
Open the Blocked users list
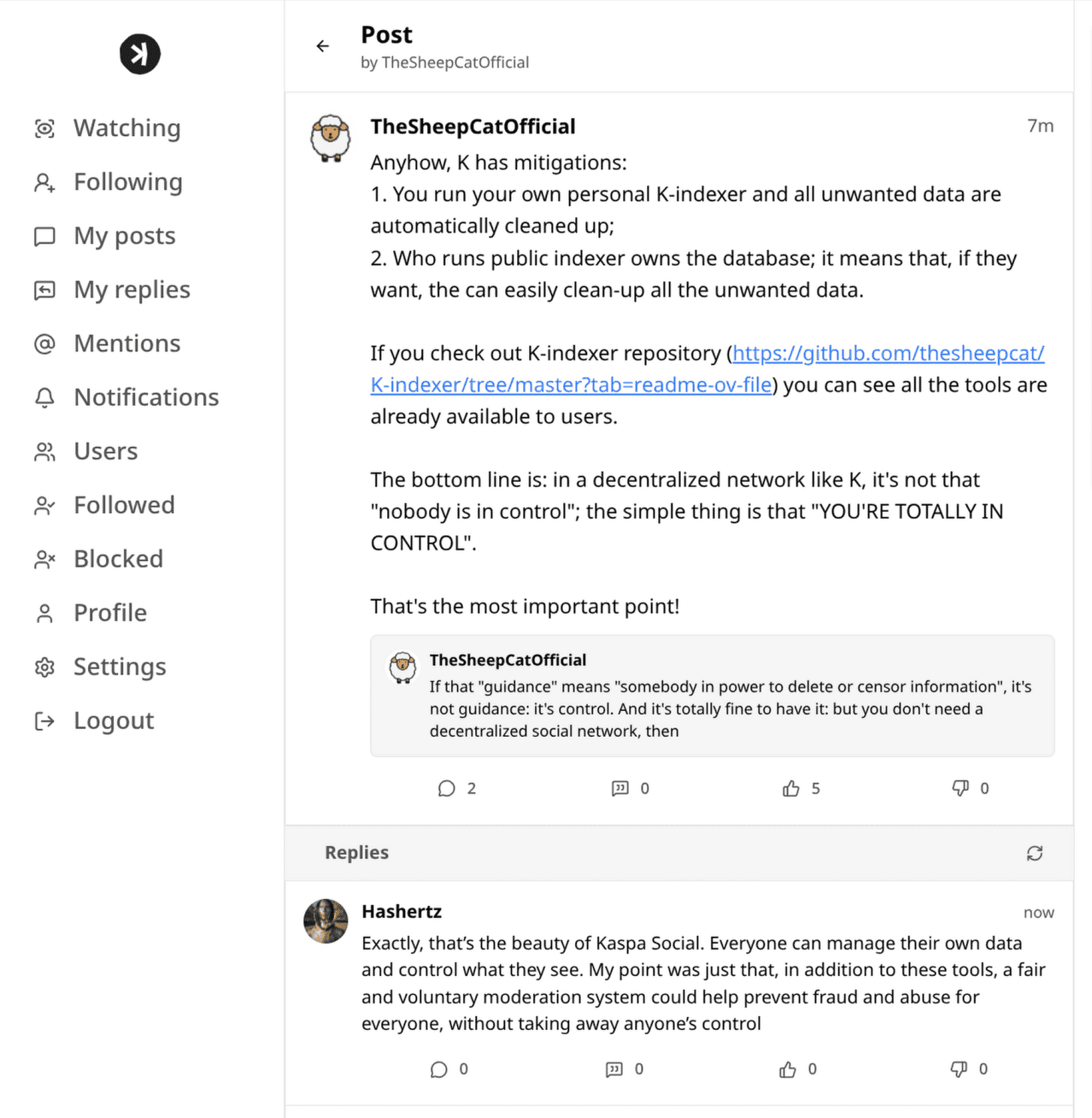(x=118, y=559)
